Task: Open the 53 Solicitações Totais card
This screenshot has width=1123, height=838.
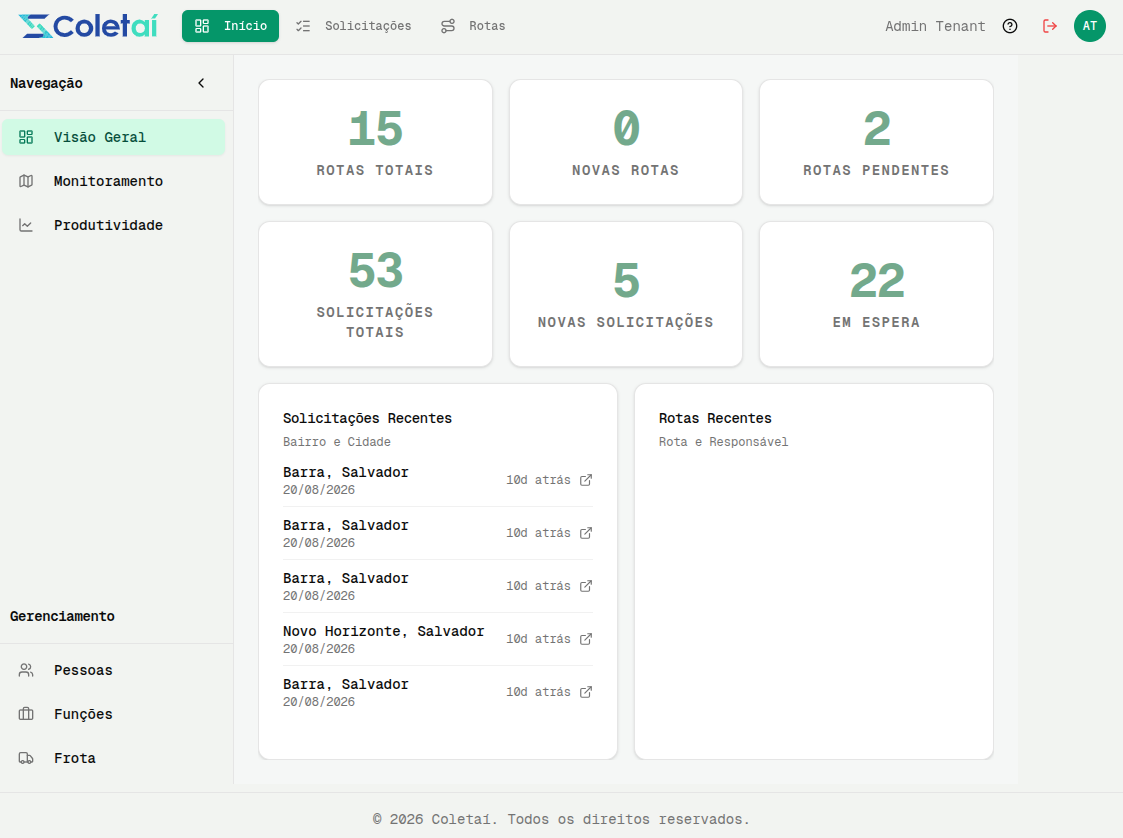Action: tap(375, 294)
